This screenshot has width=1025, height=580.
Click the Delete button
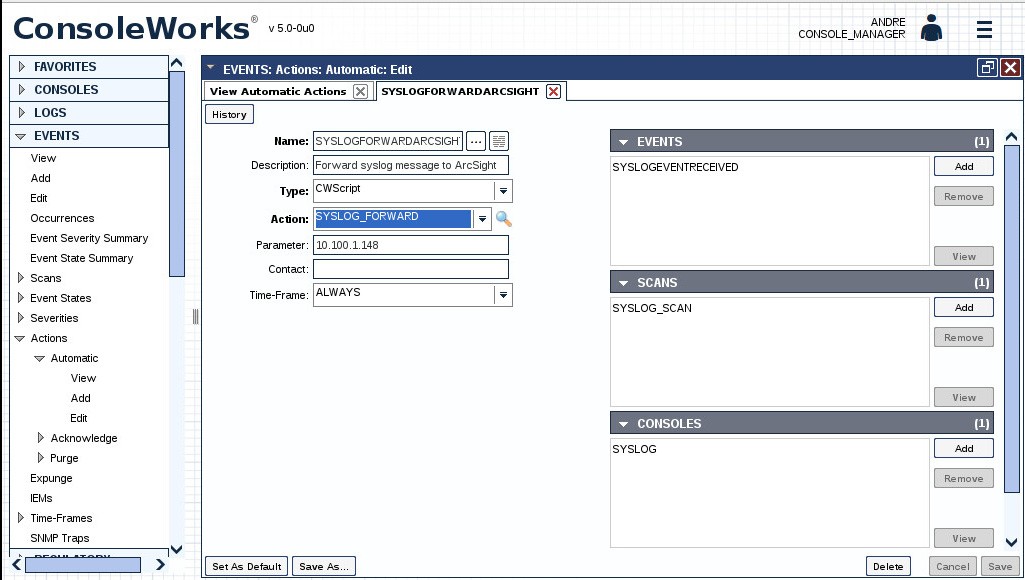point(888,566)
